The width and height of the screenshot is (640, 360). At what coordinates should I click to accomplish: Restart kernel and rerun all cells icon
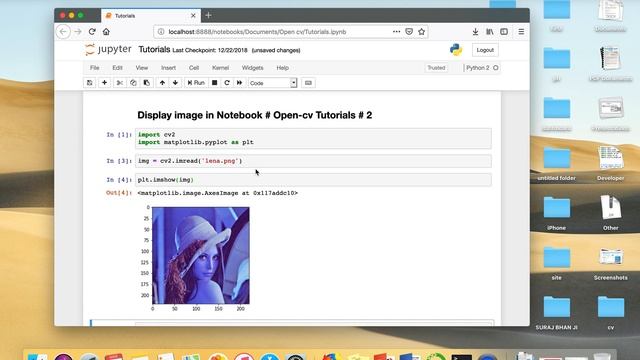(x=240, y=83)
